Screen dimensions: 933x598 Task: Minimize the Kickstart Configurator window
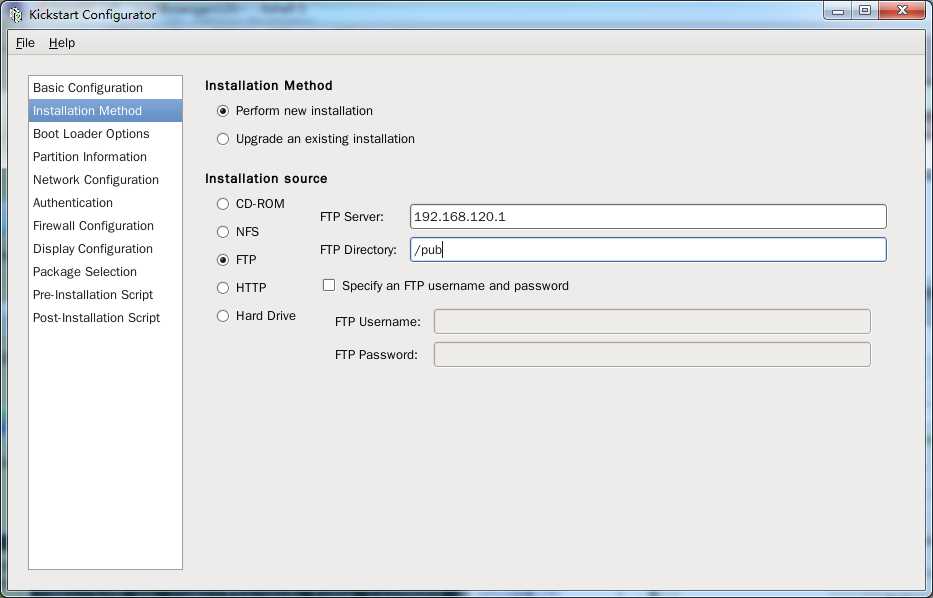(x=838, y=11)
